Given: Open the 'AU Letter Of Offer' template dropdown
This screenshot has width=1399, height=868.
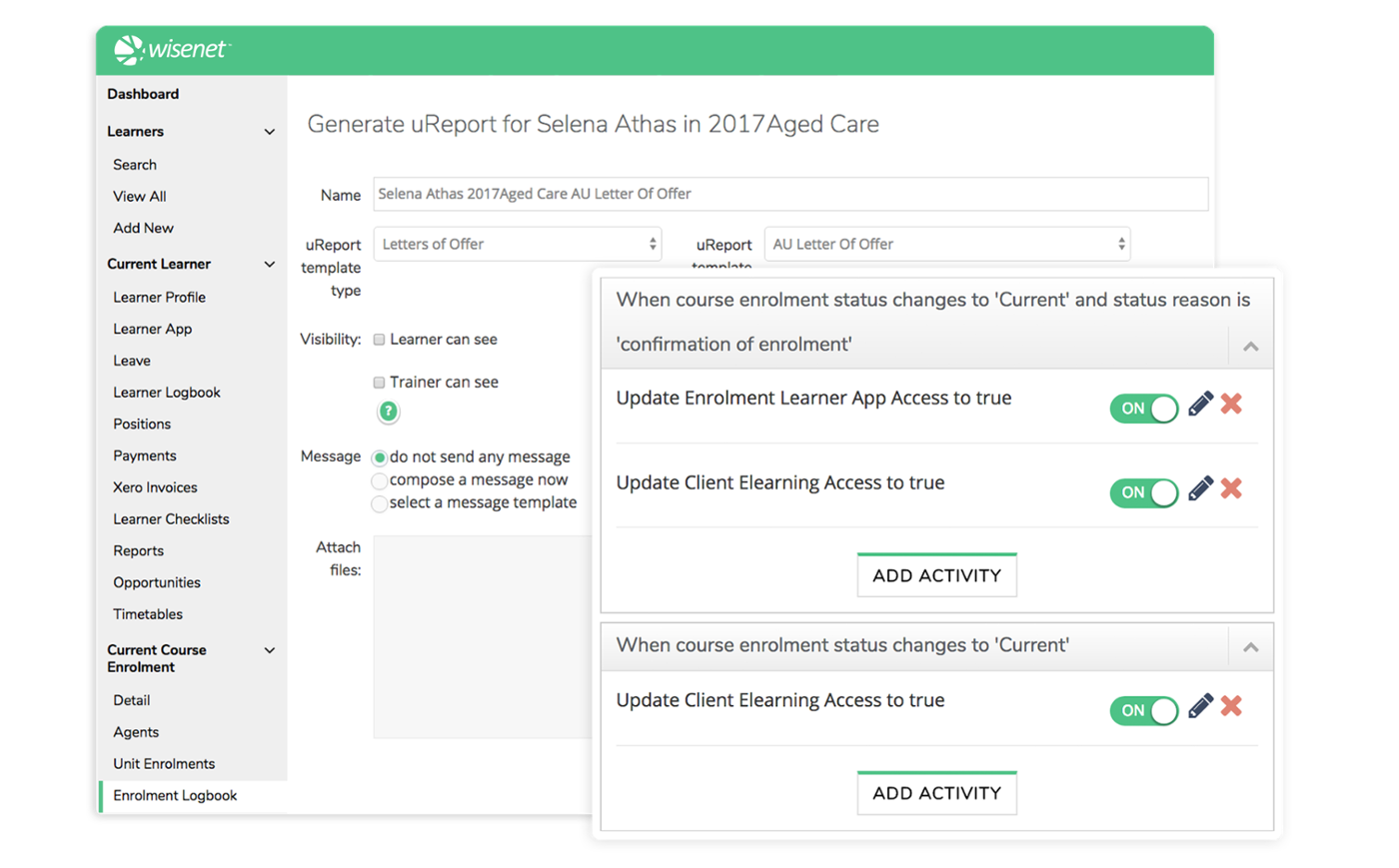Looking at the screenshot, I should coord(946,245).
